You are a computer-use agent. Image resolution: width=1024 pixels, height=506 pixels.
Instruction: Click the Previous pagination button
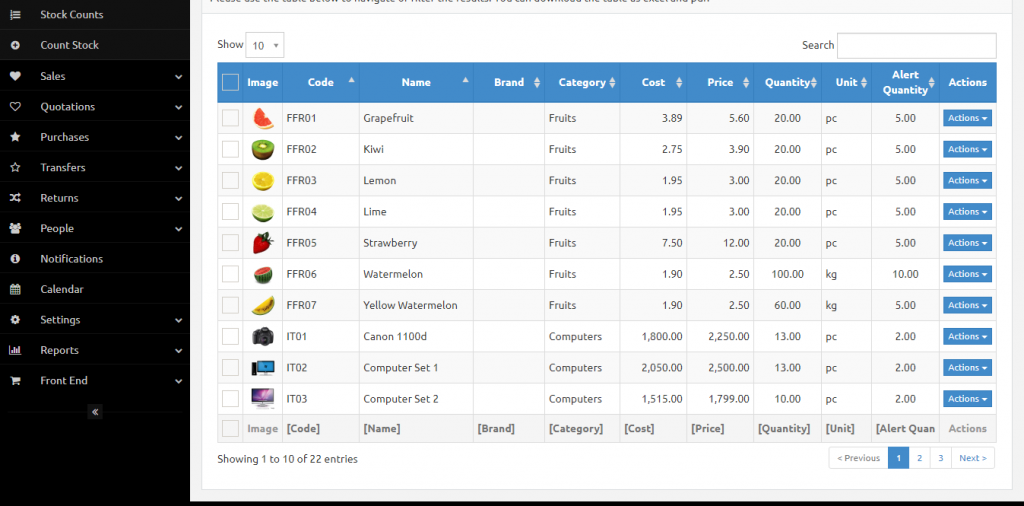[858, 458]
